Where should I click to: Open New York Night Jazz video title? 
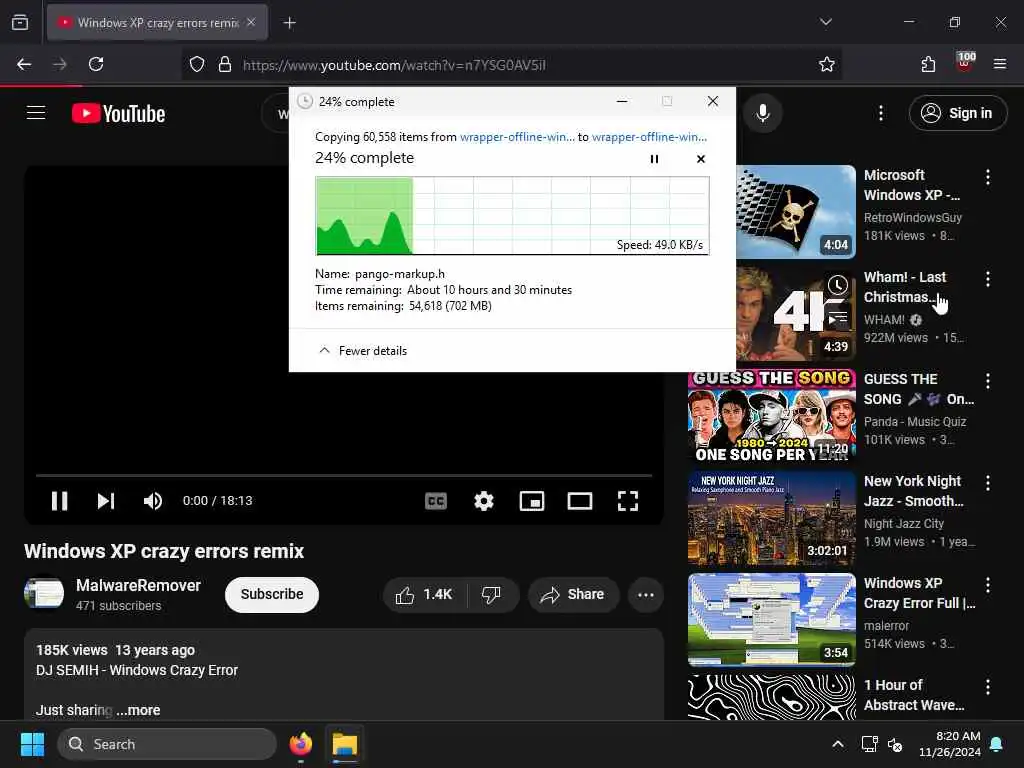pyautogui.click(x=913, y=491)
